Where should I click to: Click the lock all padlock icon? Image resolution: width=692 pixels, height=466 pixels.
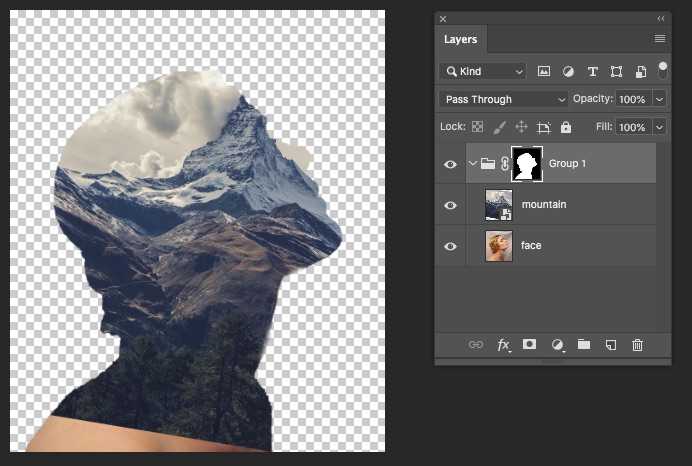point(566,127)
